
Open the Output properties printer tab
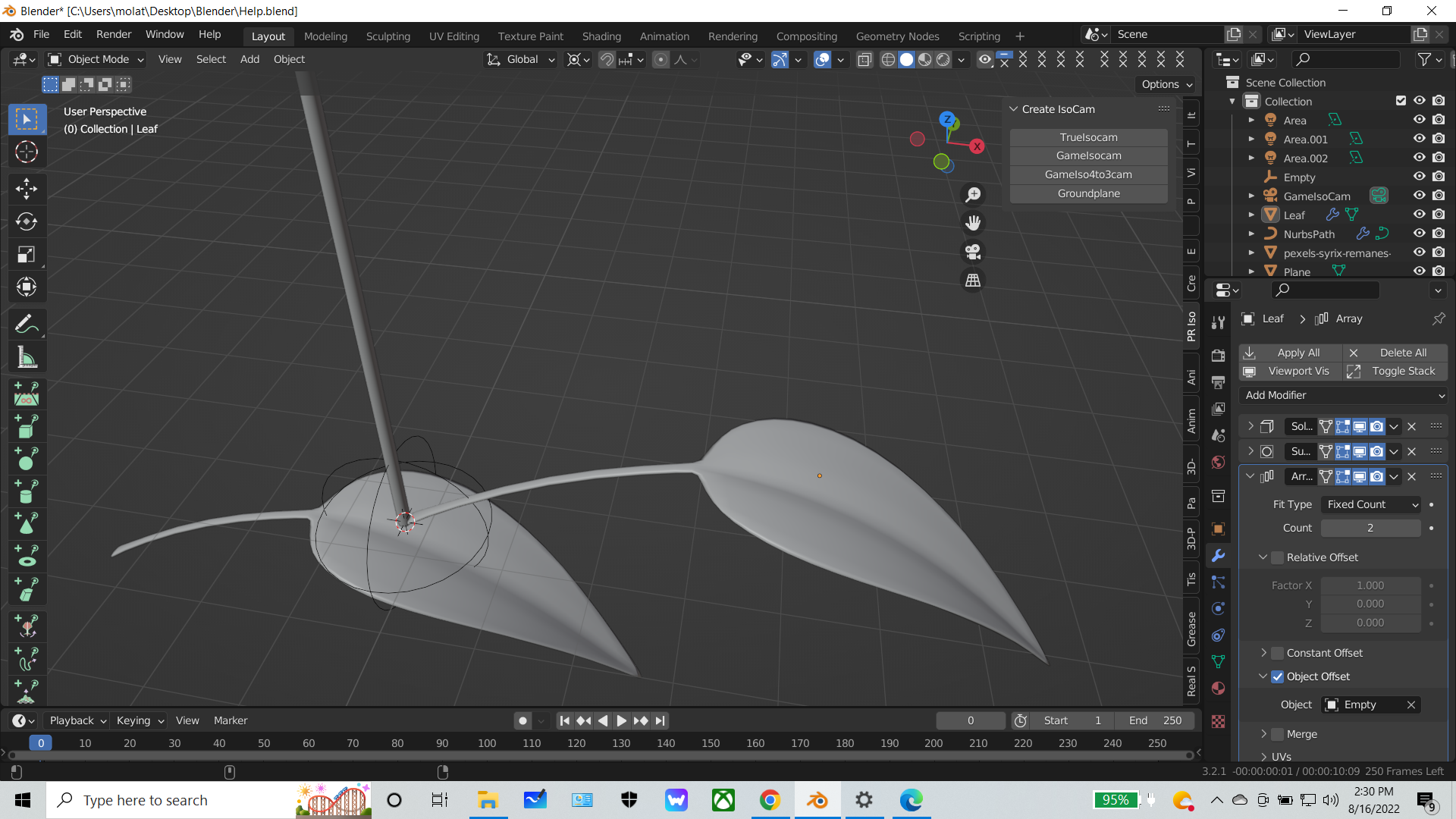point(1219,382)
